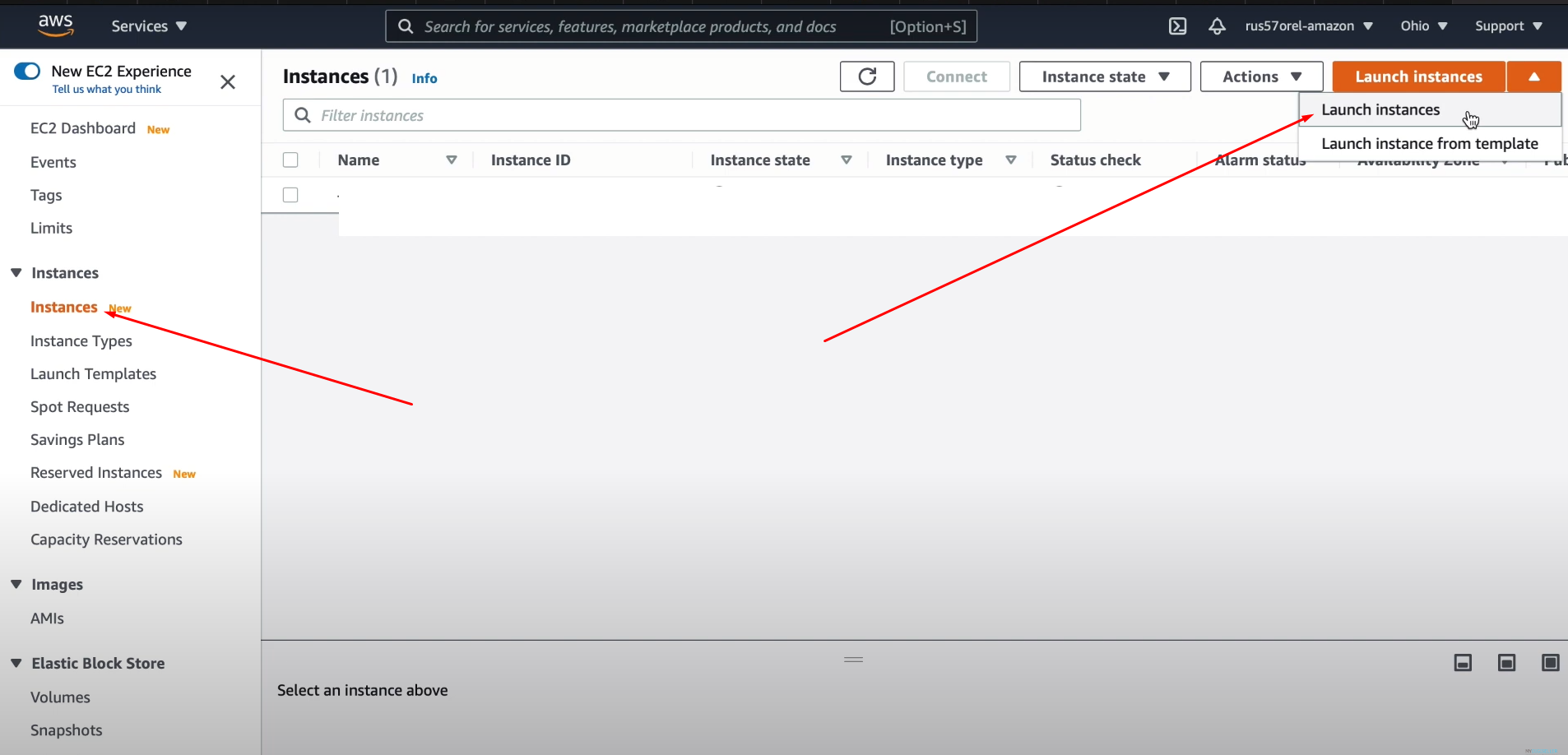Focus the AWS services search box

tap(681, 26)
